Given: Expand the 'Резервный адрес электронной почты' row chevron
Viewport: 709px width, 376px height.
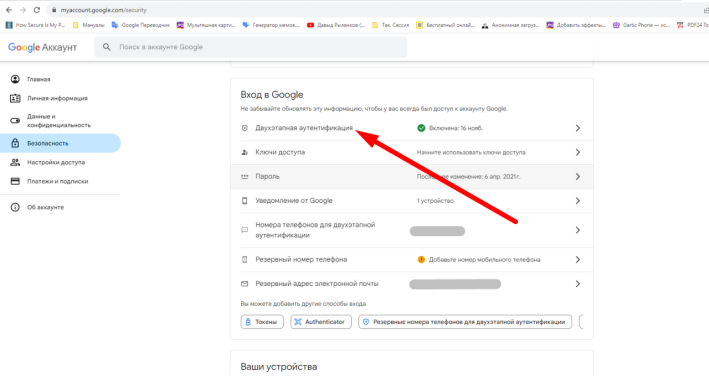Looking at the screenshot, I should point(578,284).
